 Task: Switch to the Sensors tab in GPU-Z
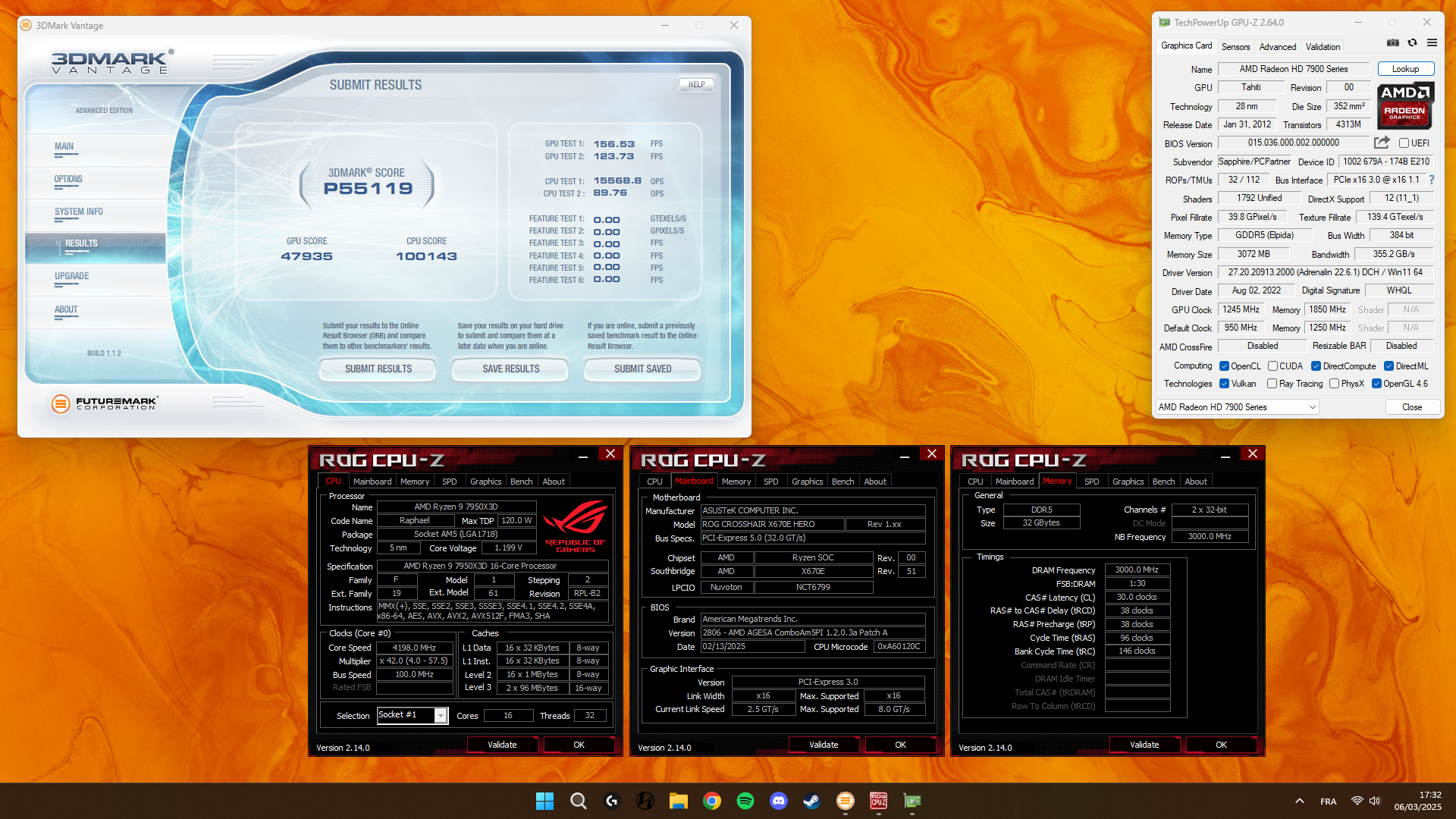1235,46
